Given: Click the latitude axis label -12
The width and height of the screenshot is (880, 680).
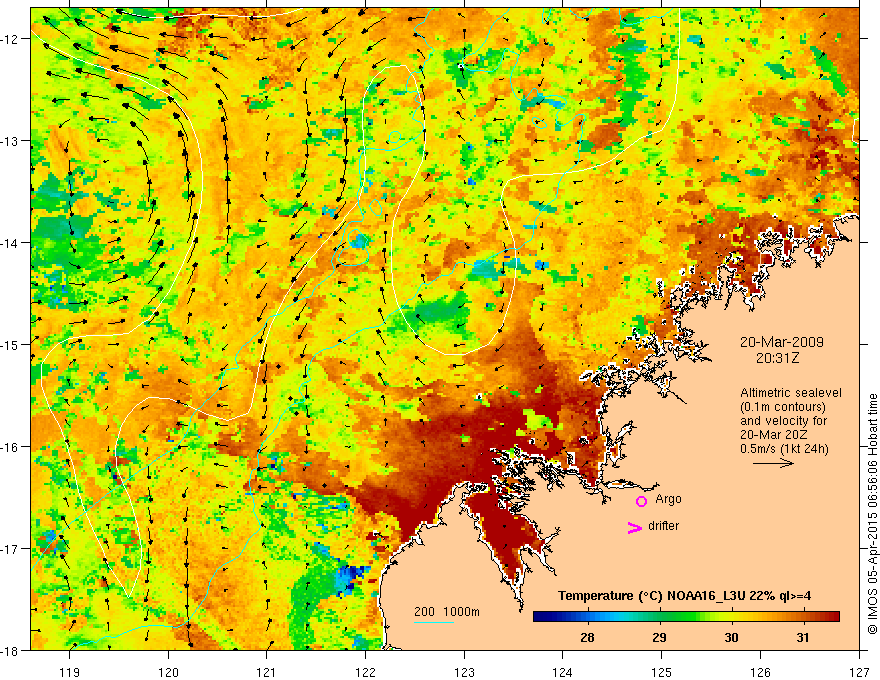Looking at the screenshot, I should 10,39.
